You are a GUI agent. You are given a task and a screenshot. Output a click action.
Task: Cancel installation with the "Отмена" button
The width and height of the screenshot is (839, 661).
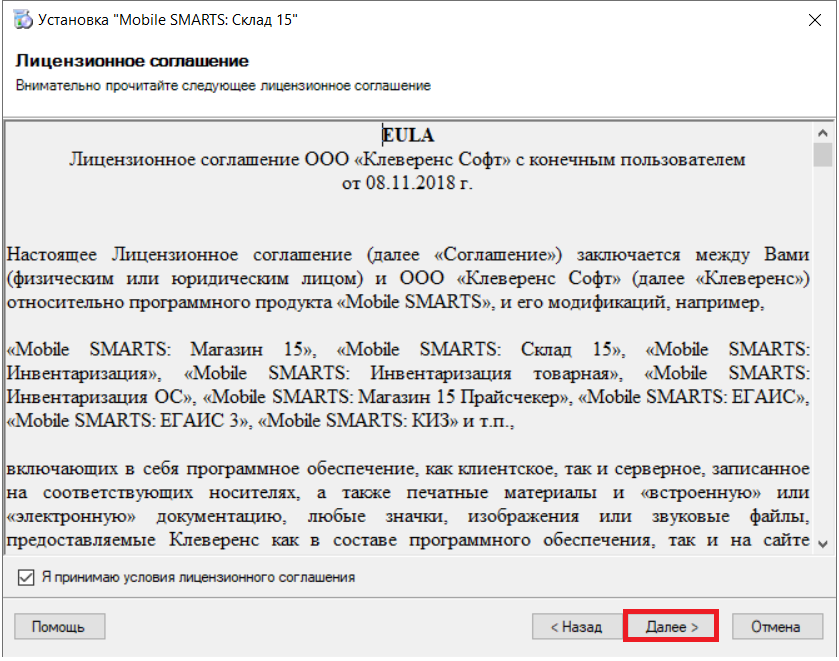coord(776,627)
